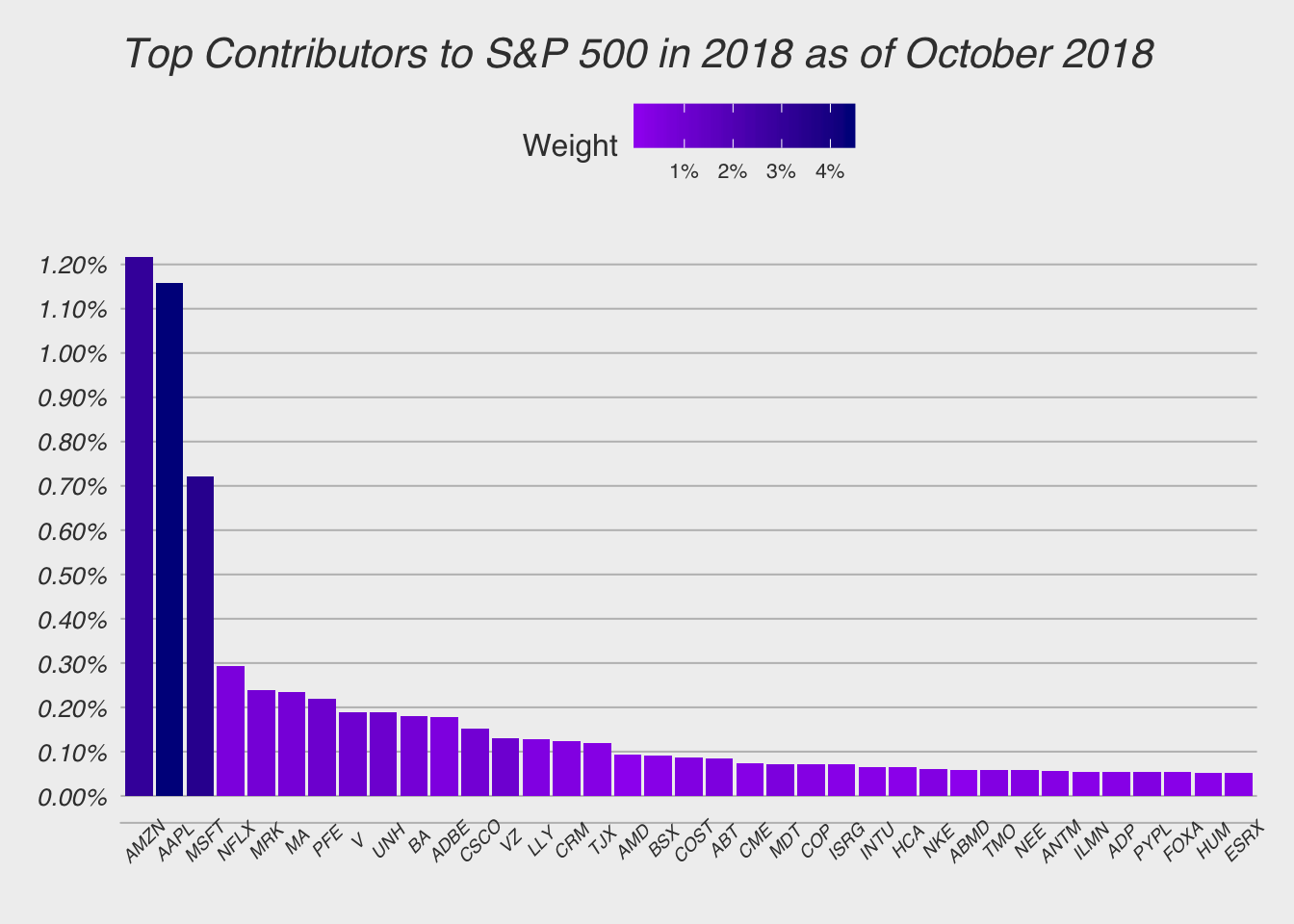Click the AMZN bar in the chart
This screenshot has height=924, width=1294.
[139, 526]
